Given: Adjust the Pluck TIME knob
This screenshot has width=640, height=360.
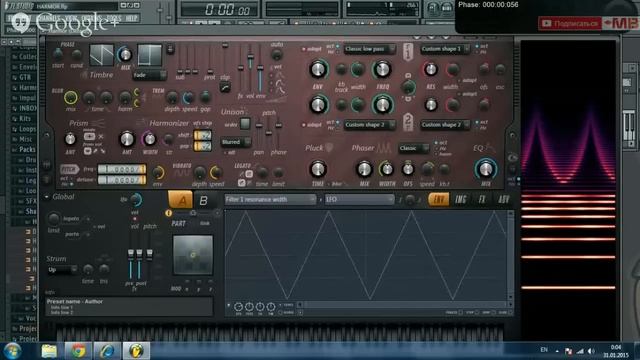Looking at the screenshot, I should pyautogui.click(x=318, y=169).
